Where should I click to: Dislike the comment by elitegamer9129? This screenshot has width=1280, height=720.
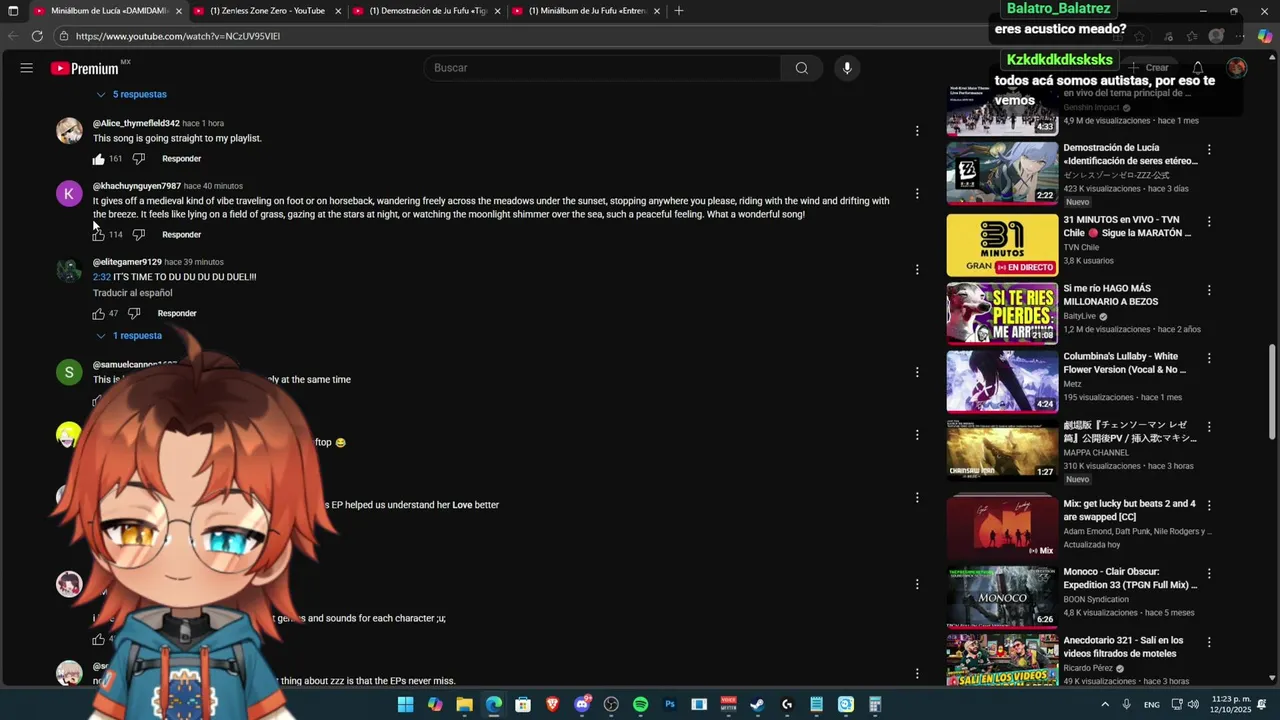pyautogui.click(x=134, y=314)
